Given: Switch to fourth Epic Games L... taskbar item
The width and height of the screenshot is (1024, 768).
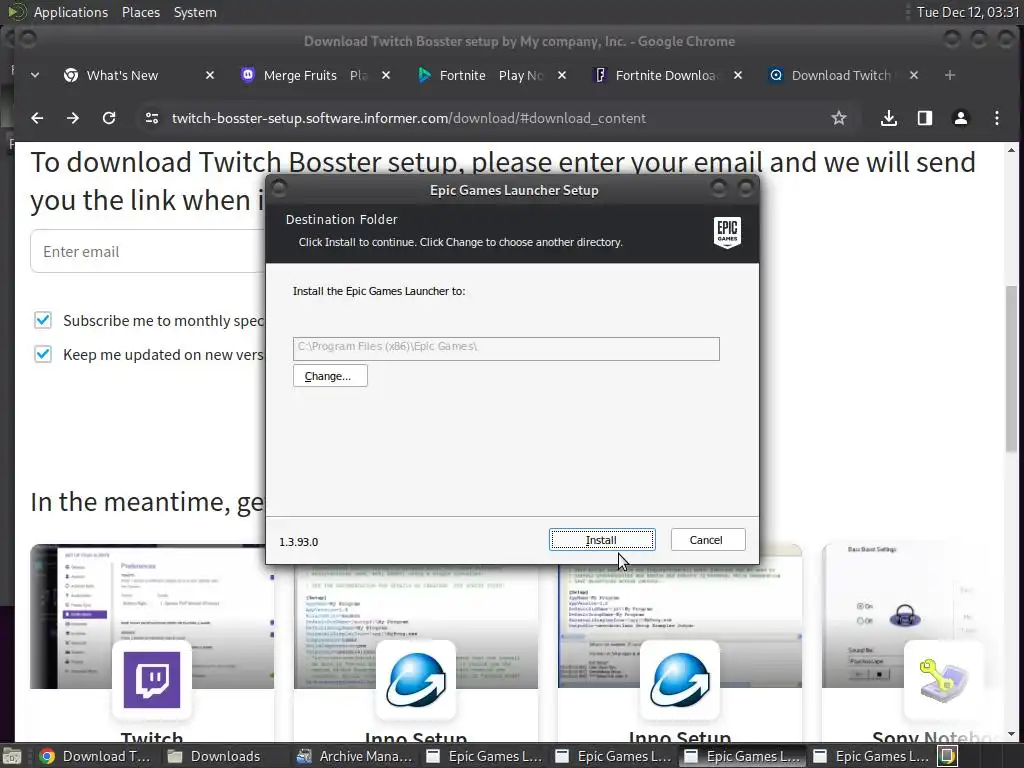Looking at the screenshot, I should 872,756.
